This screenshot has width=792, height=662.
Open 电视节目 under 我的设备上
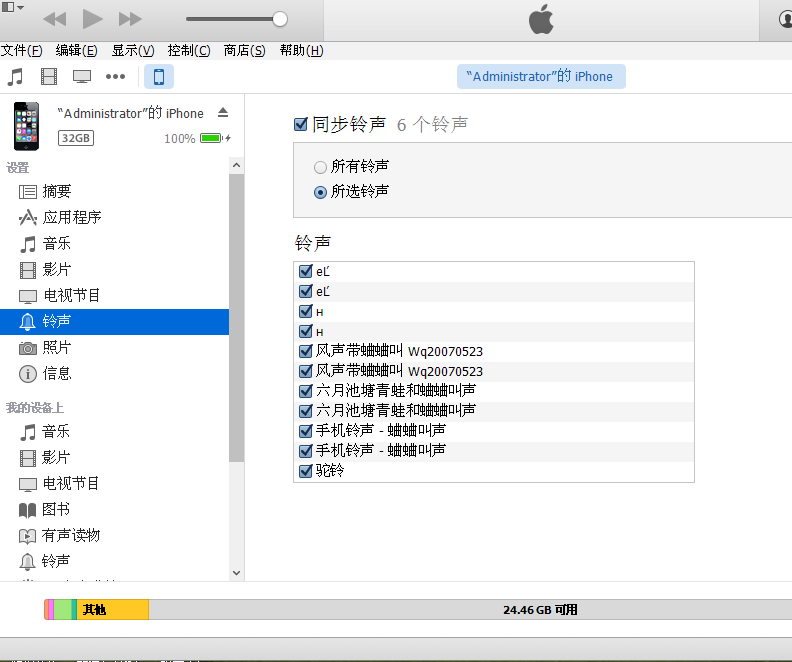(x=114, y=483)
